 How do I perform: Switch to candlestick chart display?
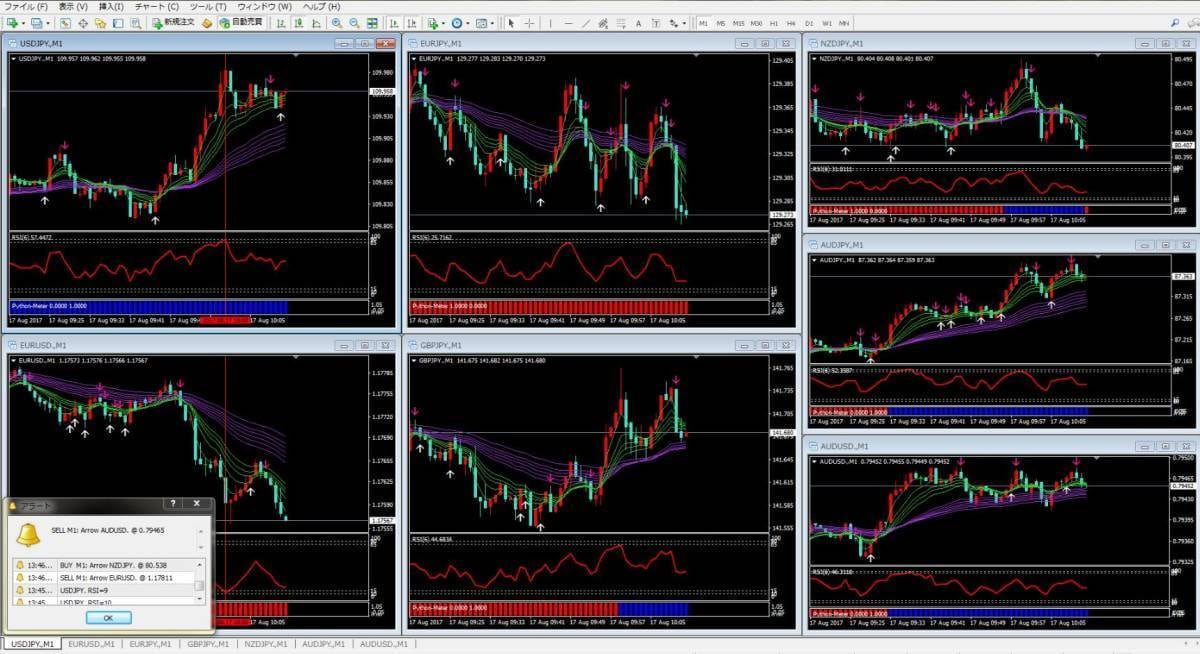click(x=297, y=23)
